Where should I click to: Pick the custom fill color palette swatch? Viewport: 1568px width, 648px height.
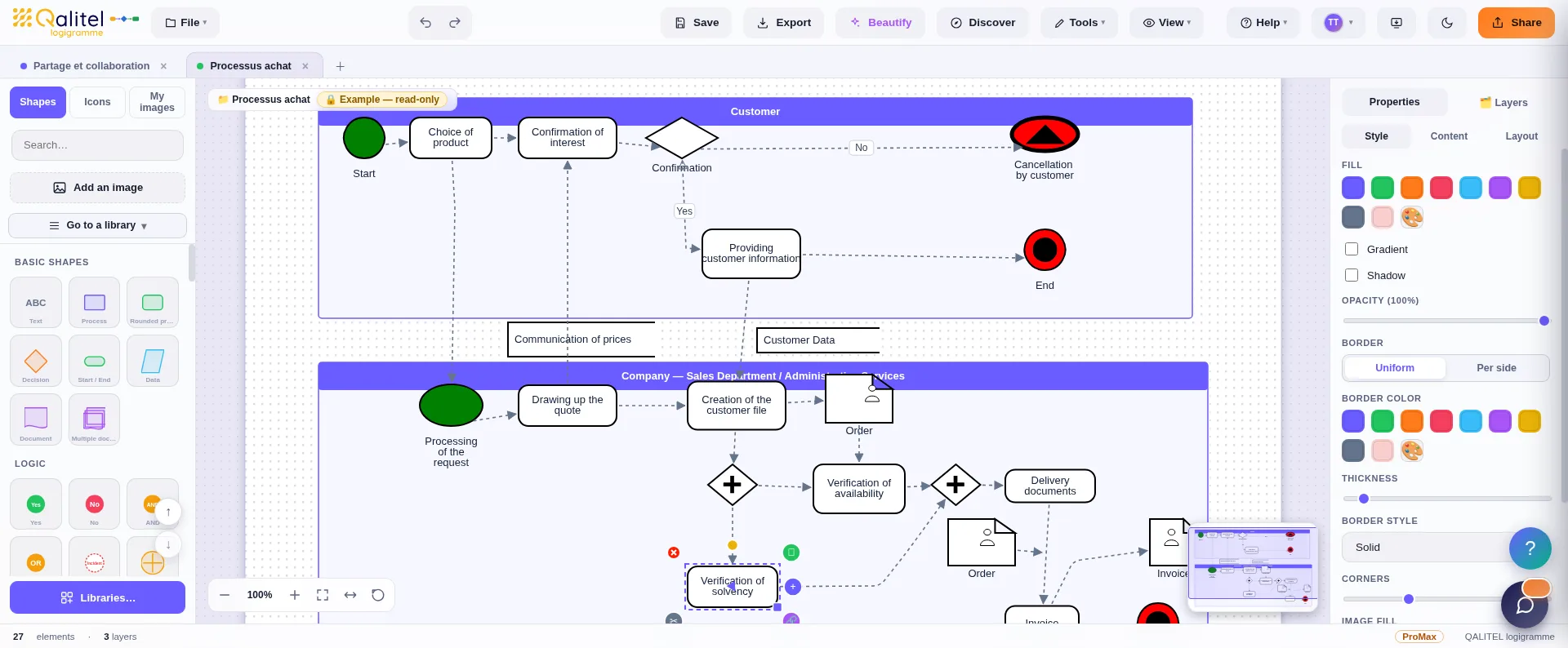(x=1412, y=217)
